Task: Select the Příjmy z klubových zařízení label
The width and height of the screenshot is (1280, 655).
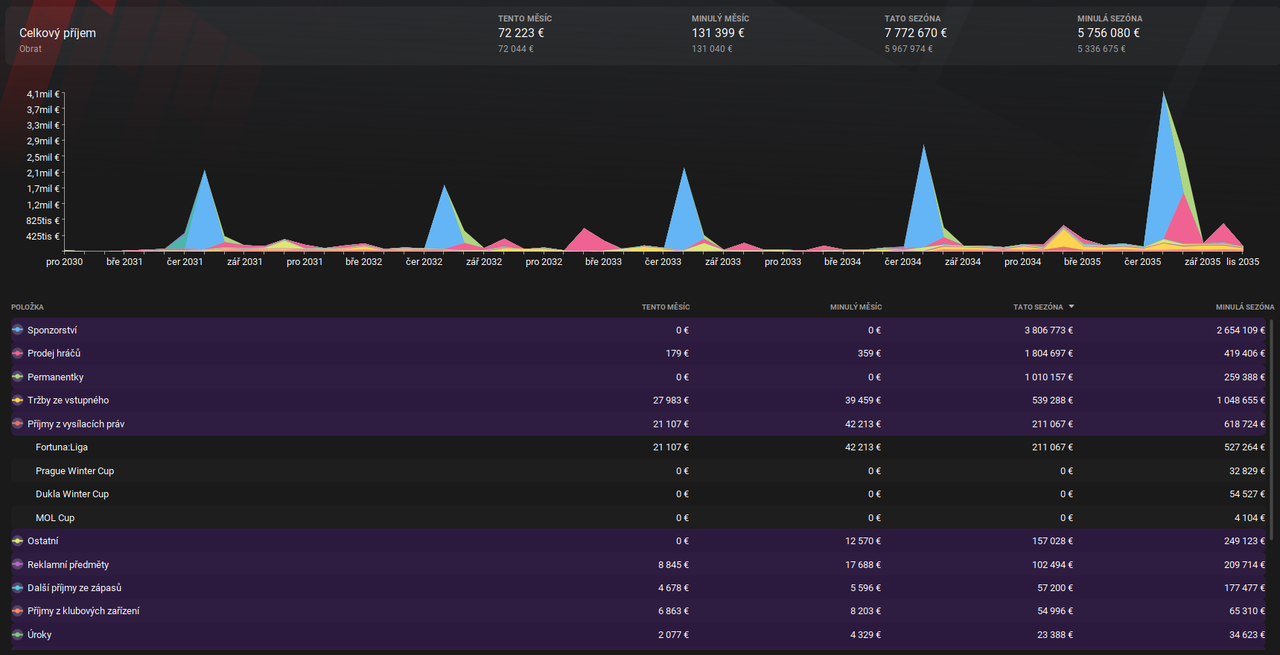Action: point(83,611)
